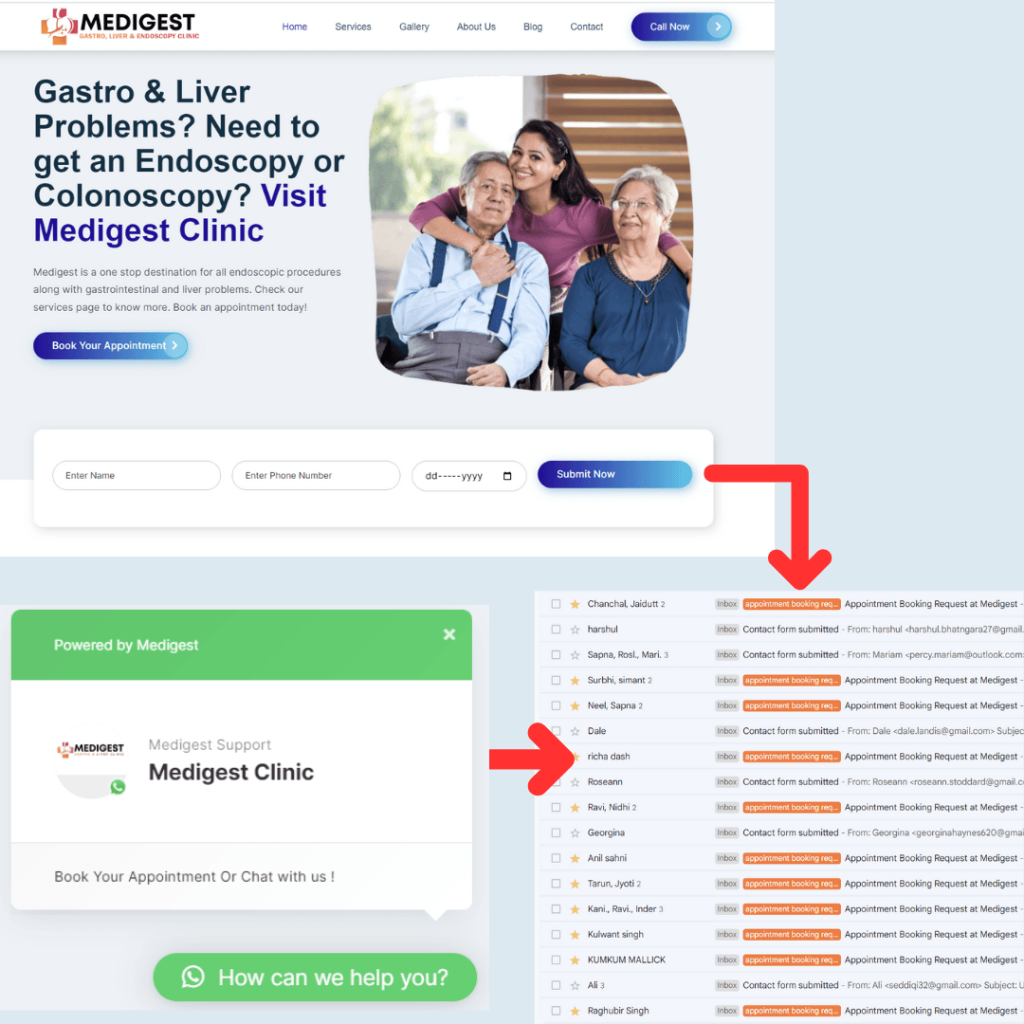Image resolution: width=1024 pixels, height=1024 pixels.
Task: Check the Surbhi, simant email checkbox
Action: (x=556, y=680)
